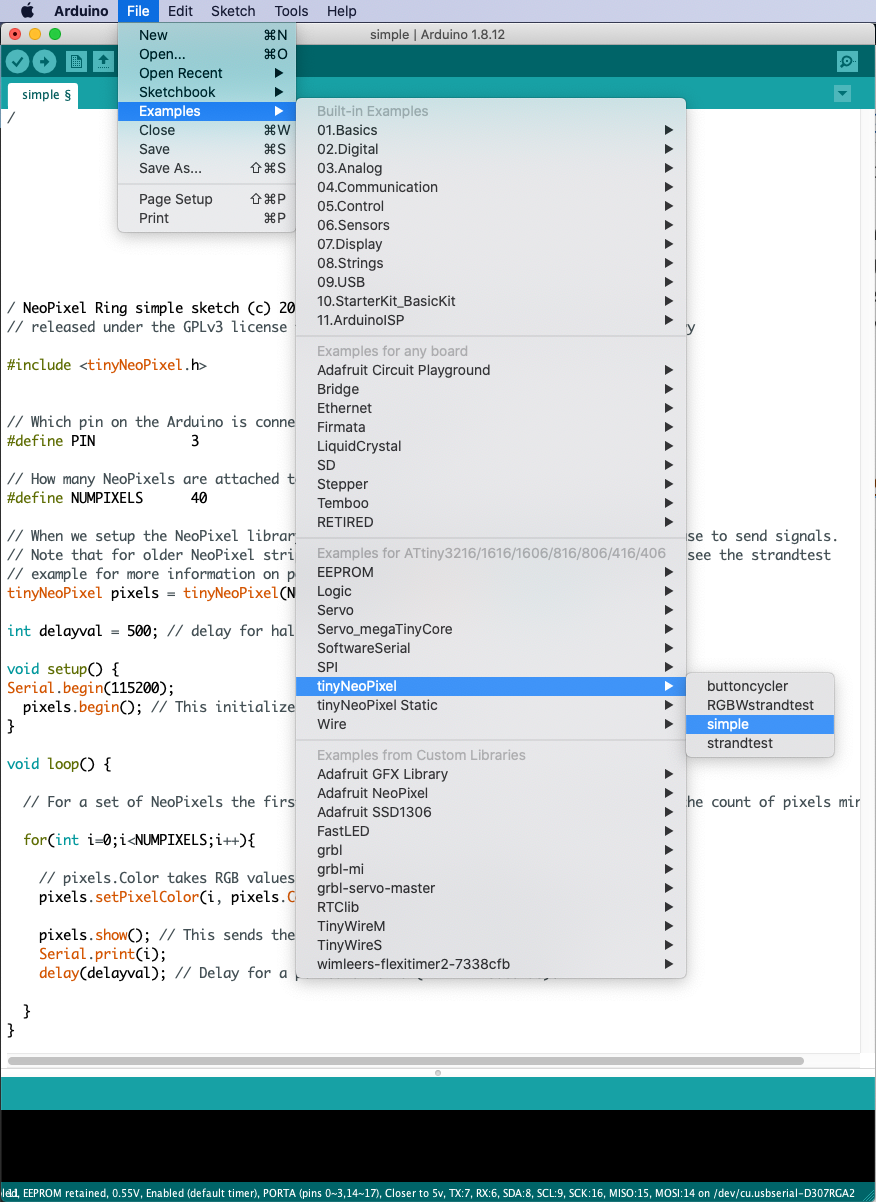Open the SD examples entry
Viewport: 876px width, 1202px height.
click(491, 465)
